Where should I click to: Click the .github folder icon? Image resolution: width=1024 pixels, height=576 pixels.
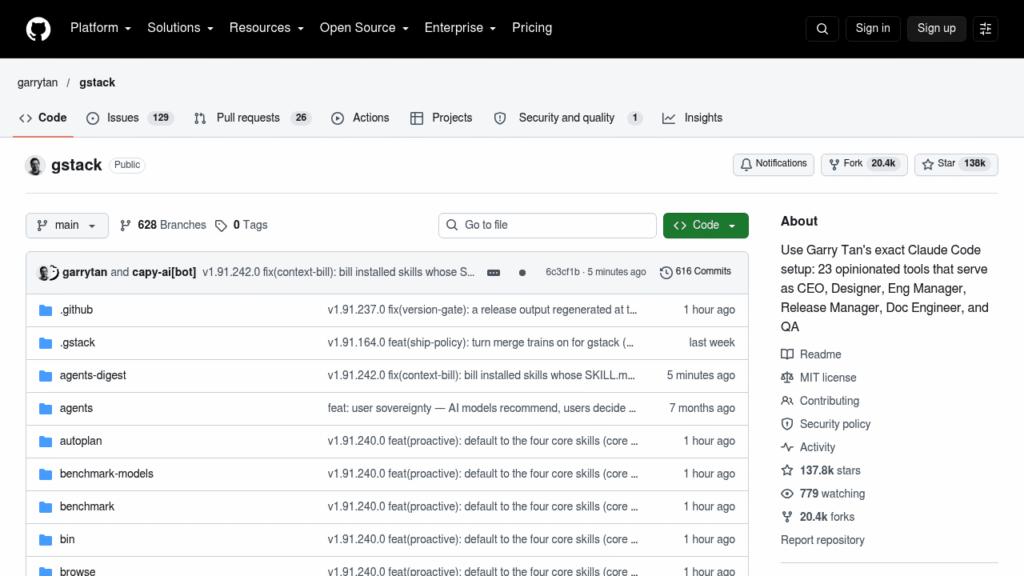pos(45,310)
